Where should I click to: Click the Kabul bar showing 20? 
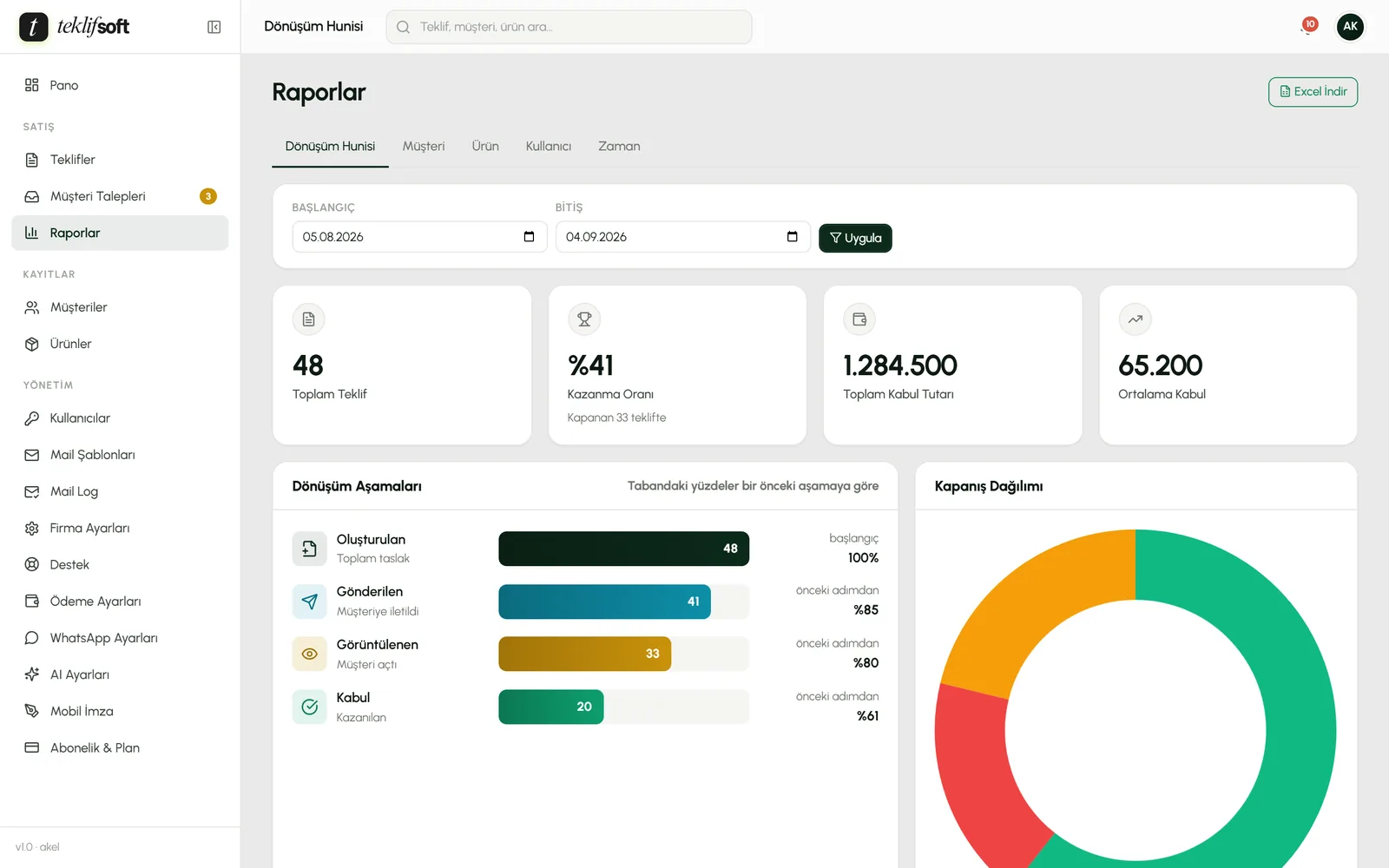click(550, 707)
